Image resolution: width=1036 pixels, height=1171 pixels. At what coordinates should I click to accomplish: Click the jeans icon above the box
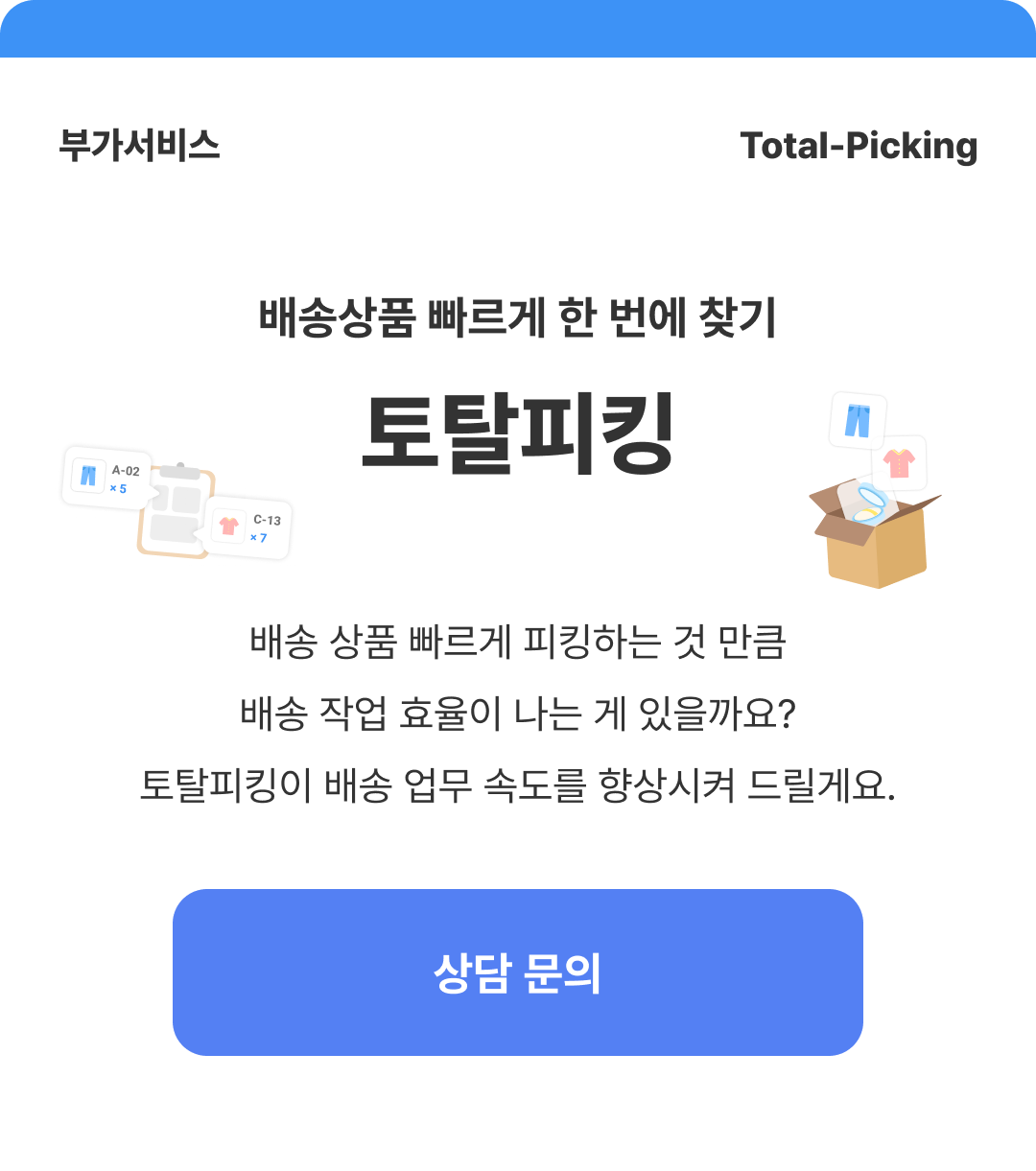click(857, 420)
